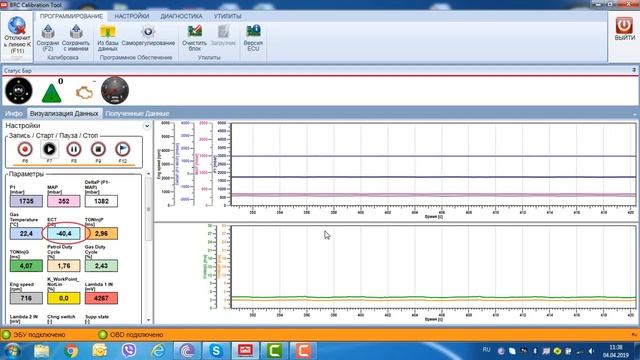Screen dimensions: 640x360
Task: Click the parameters panel scroll-down arrow
Action: click(x=148, y=320)
